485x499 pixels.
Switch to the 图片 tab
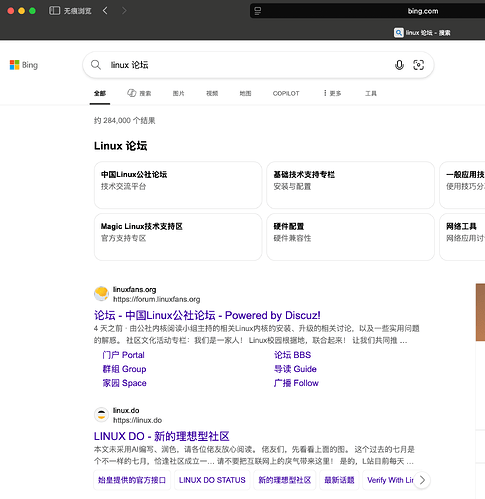[178, 93]
